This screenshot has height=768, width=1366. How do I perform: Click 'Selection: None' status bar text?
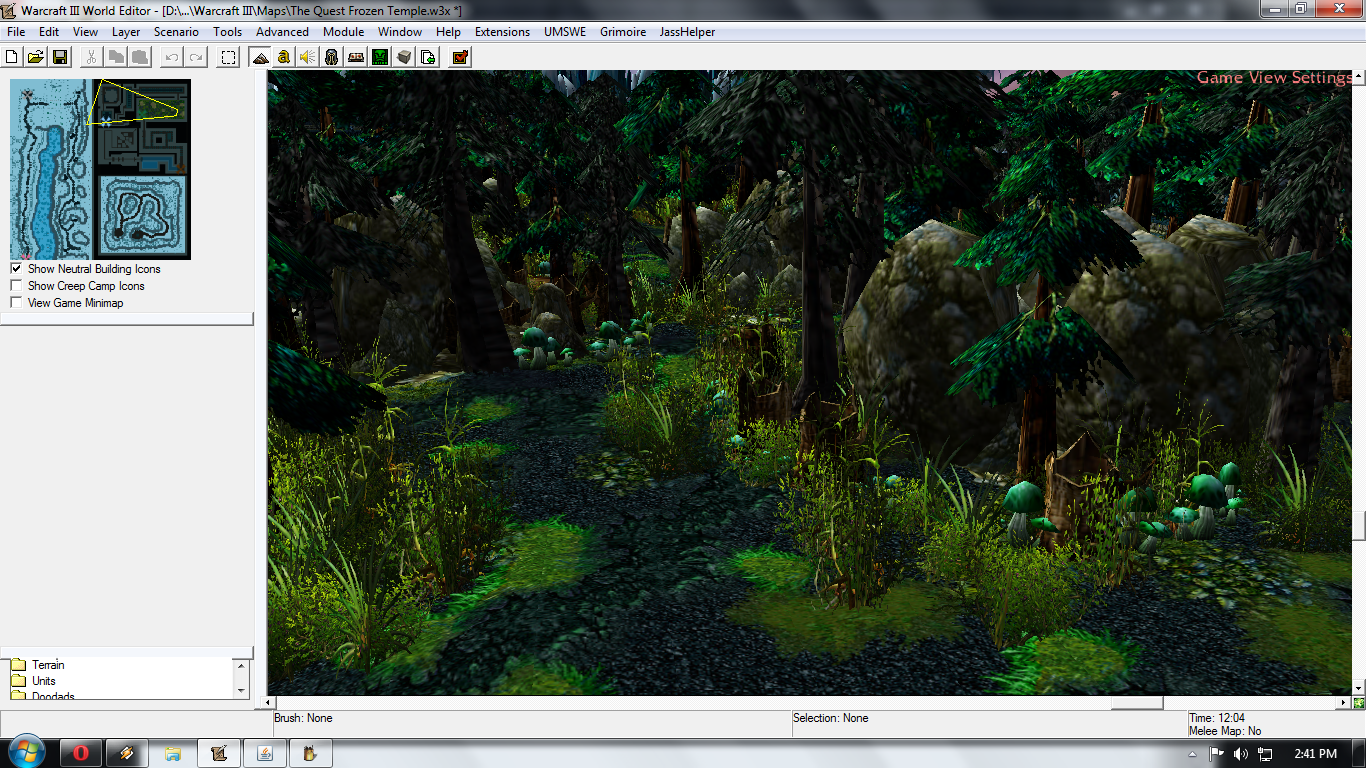831,718
